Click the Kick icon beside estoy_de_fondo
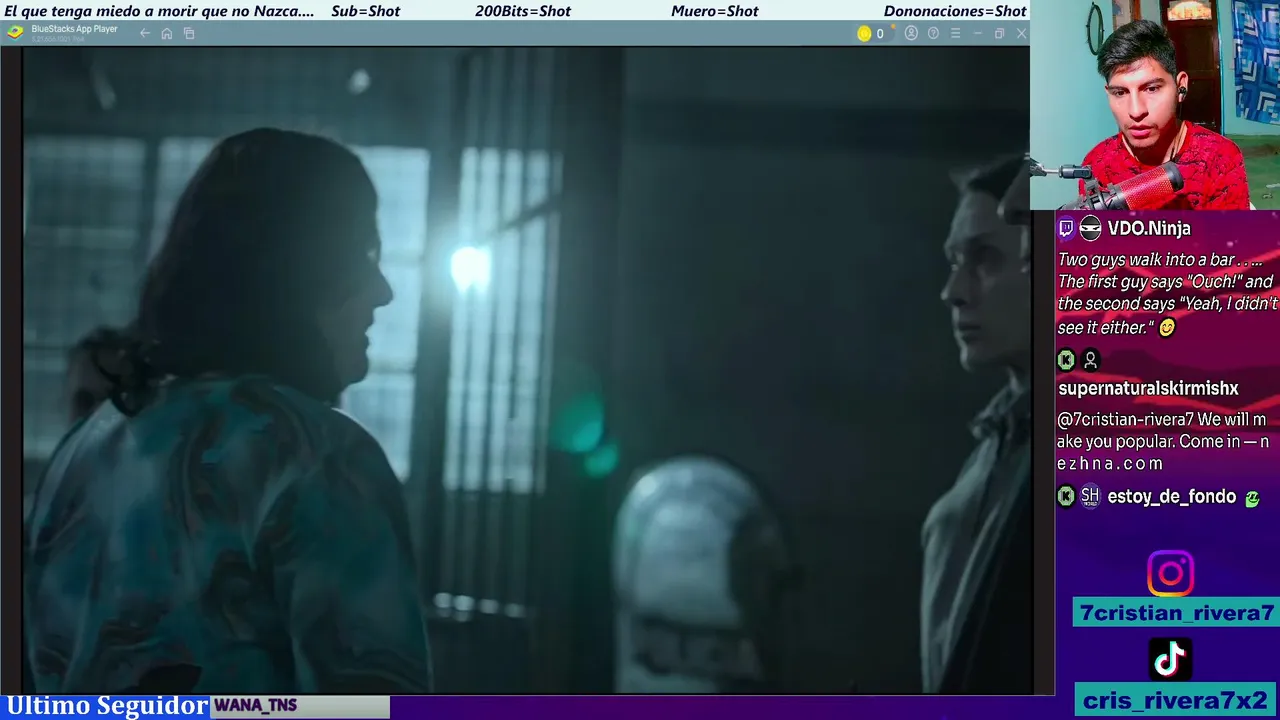 tap(1066, 496)
